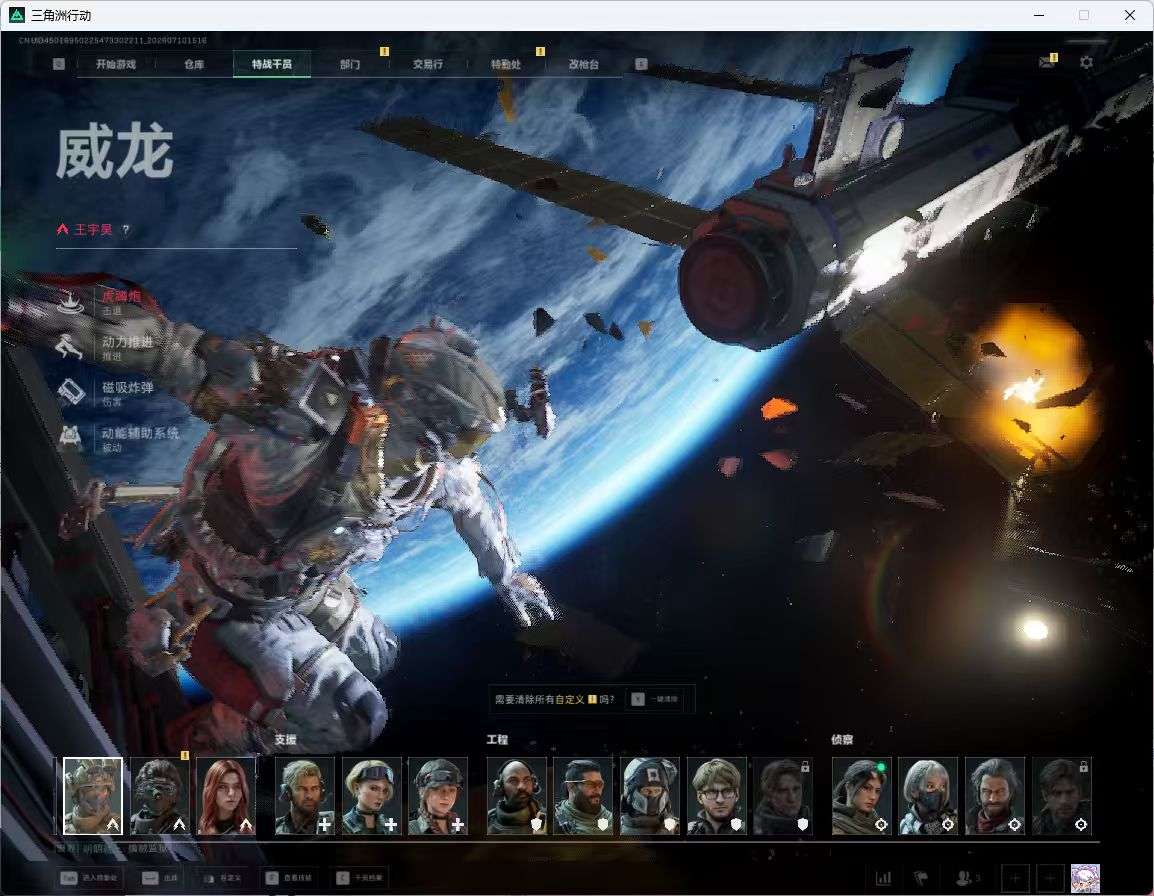1154x896 pixels.
Task: Go to the 交易行 tab
Action: coord(428,64)
